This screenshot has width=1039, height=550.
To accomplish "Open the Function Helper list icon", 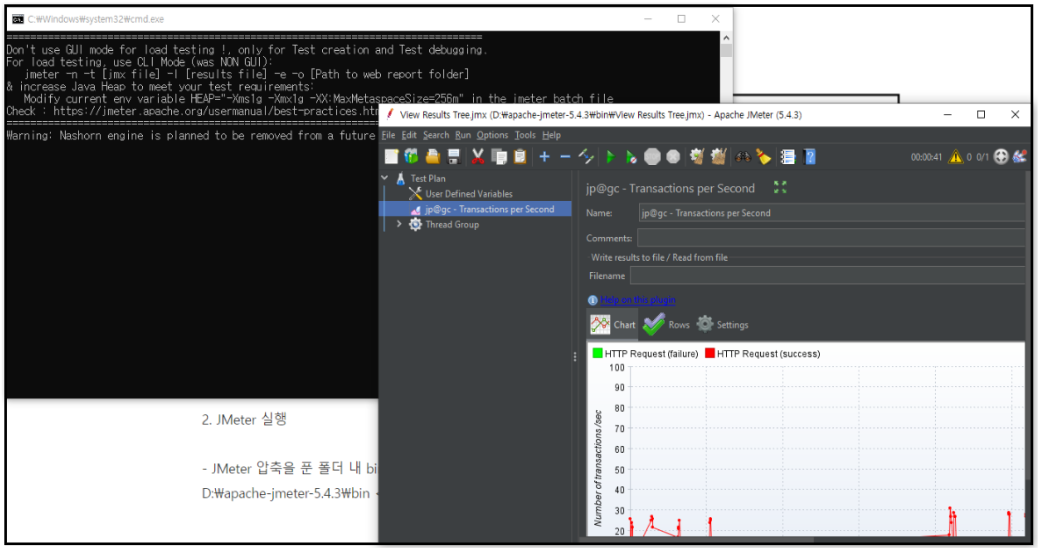I will (787, 157).
